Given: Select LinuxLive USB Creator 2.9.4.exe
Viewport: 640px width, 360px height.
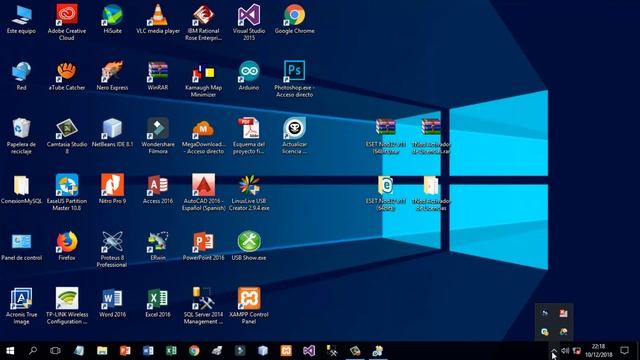Looking at the screenshot, I should pyautogui.click(x=249, y=192).
